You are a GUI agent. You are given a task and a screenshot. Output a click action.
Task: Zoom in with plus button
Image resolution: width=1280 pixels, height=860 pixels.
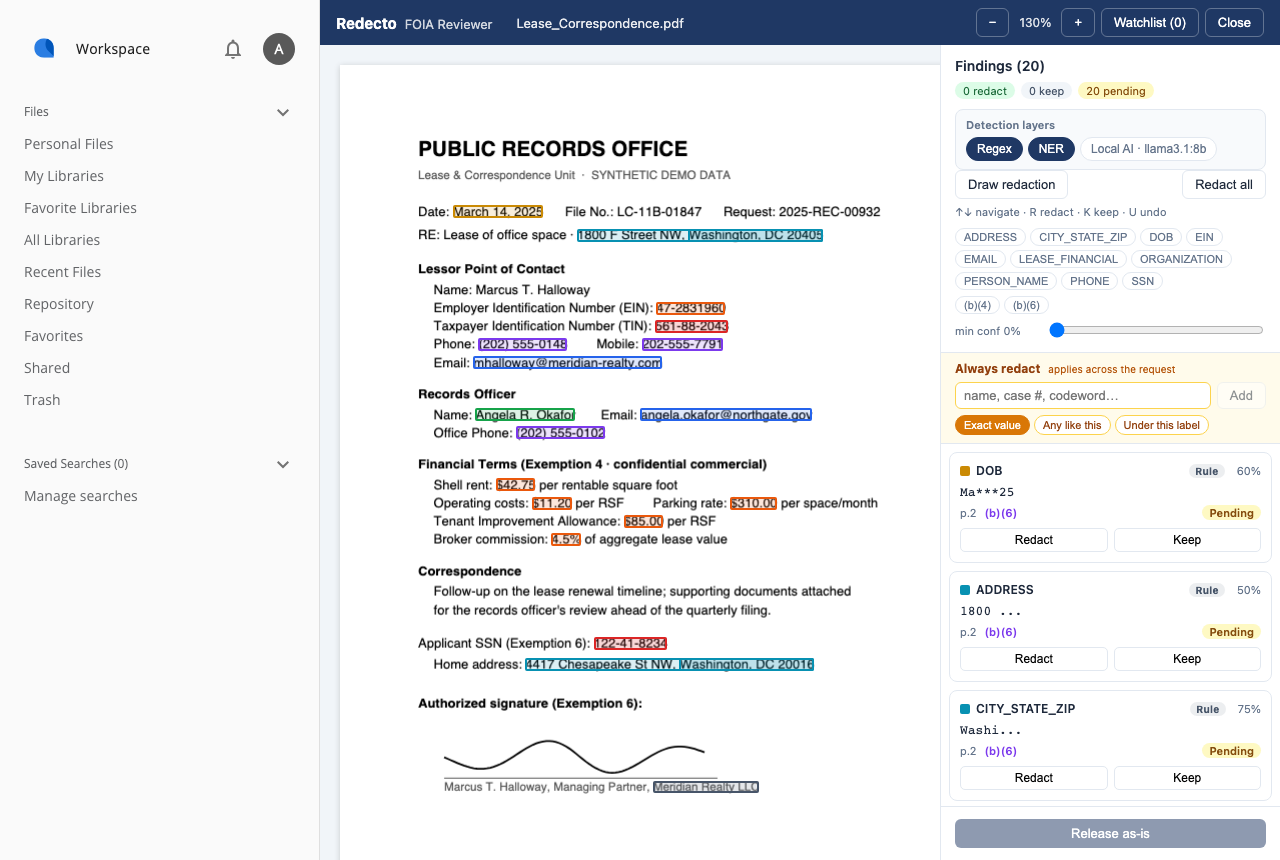pyautogui.click(x=1078, y=22)
